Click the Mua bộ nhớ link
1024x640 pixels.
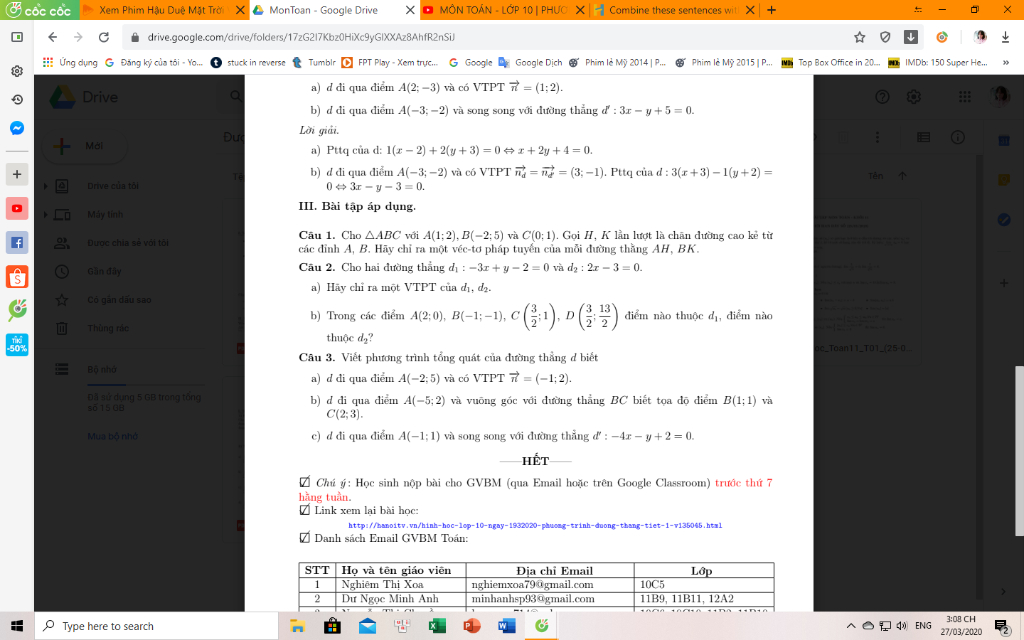tap(112, 436)
